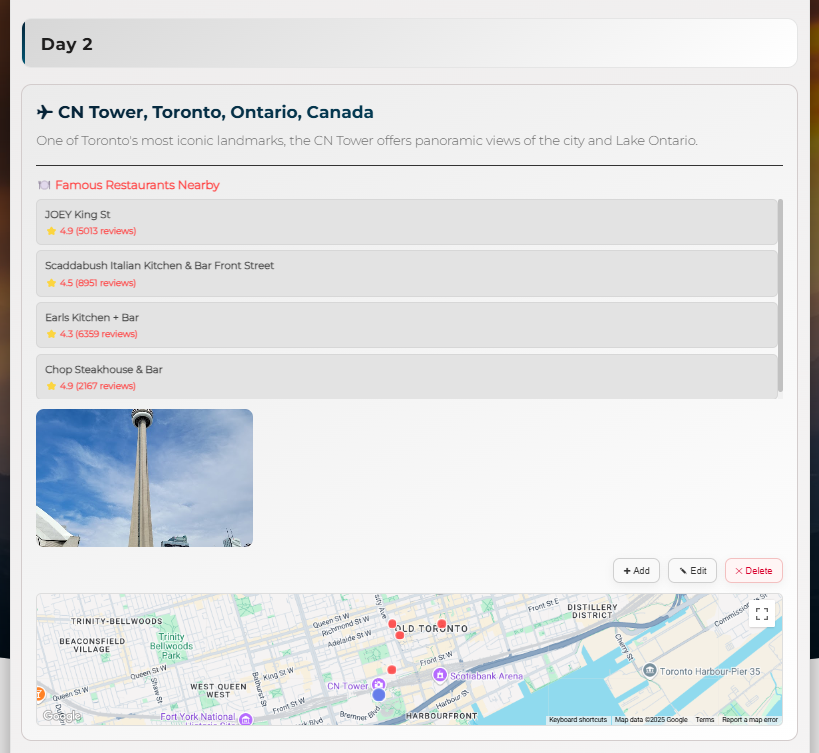Click the Map data ©2025 Google text

pyautogui.click(x=651, y=720)
